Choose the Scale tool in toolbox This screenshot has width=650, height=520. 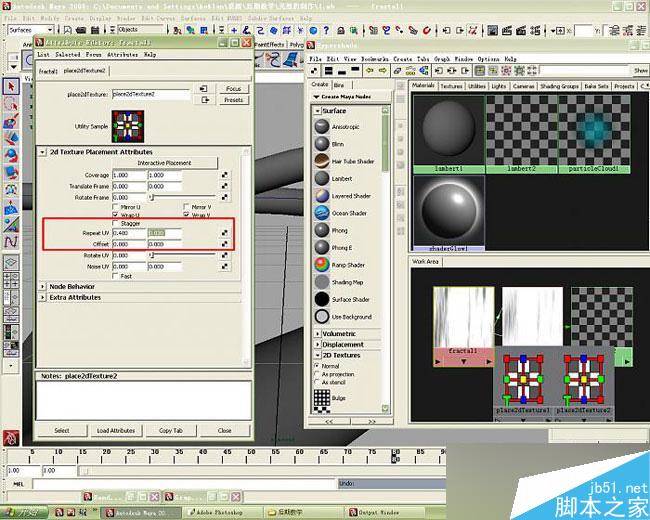click(x=11, y=173)
